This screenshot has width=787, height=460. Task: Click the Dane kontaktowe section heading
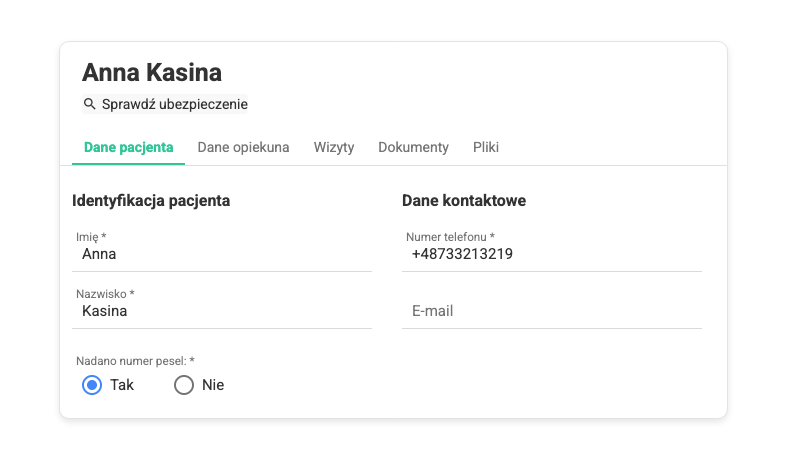pyautogui.click(x=464, y=200)
